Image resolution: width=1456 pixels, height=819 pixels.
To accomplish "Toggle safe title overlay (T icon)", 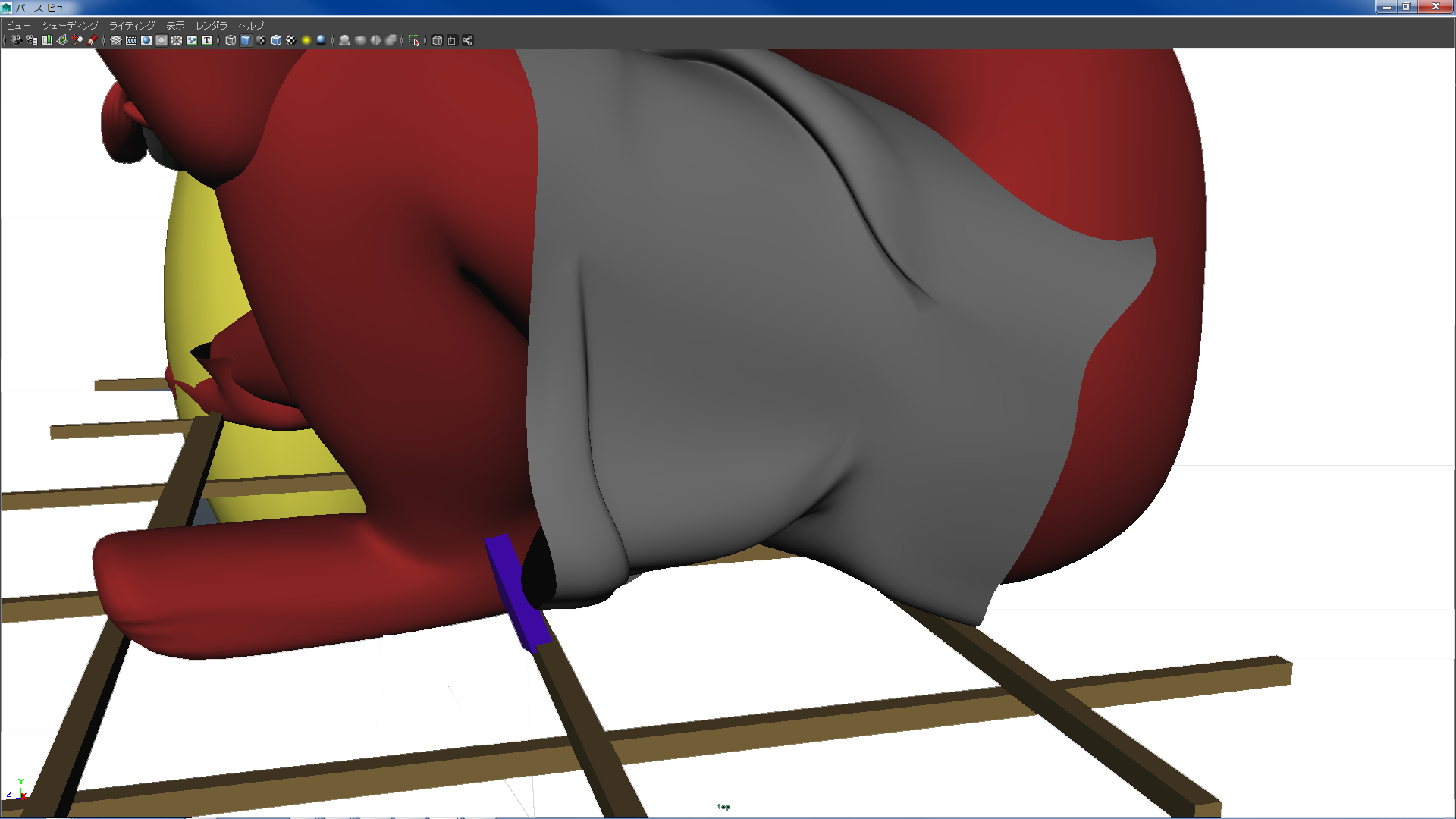I will tap(207, 40).
